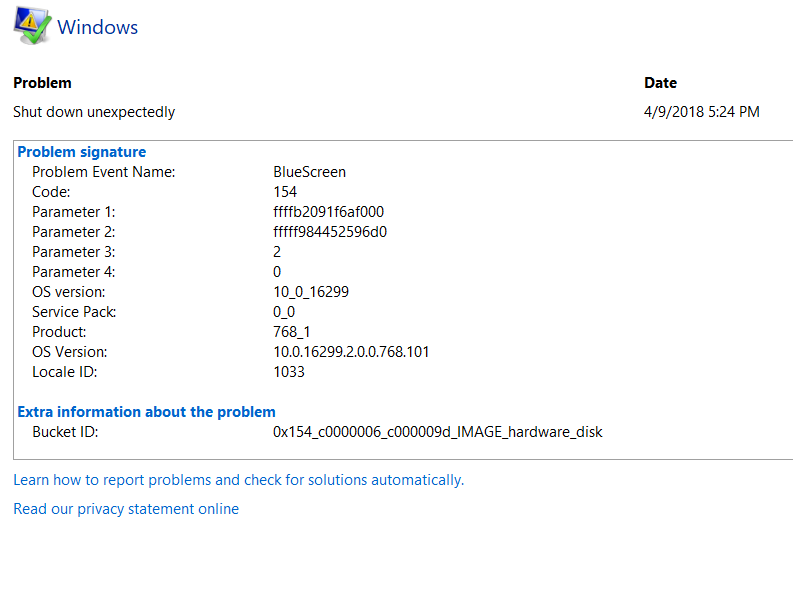Click the 'Service Pack:' label

click(74, 312)
